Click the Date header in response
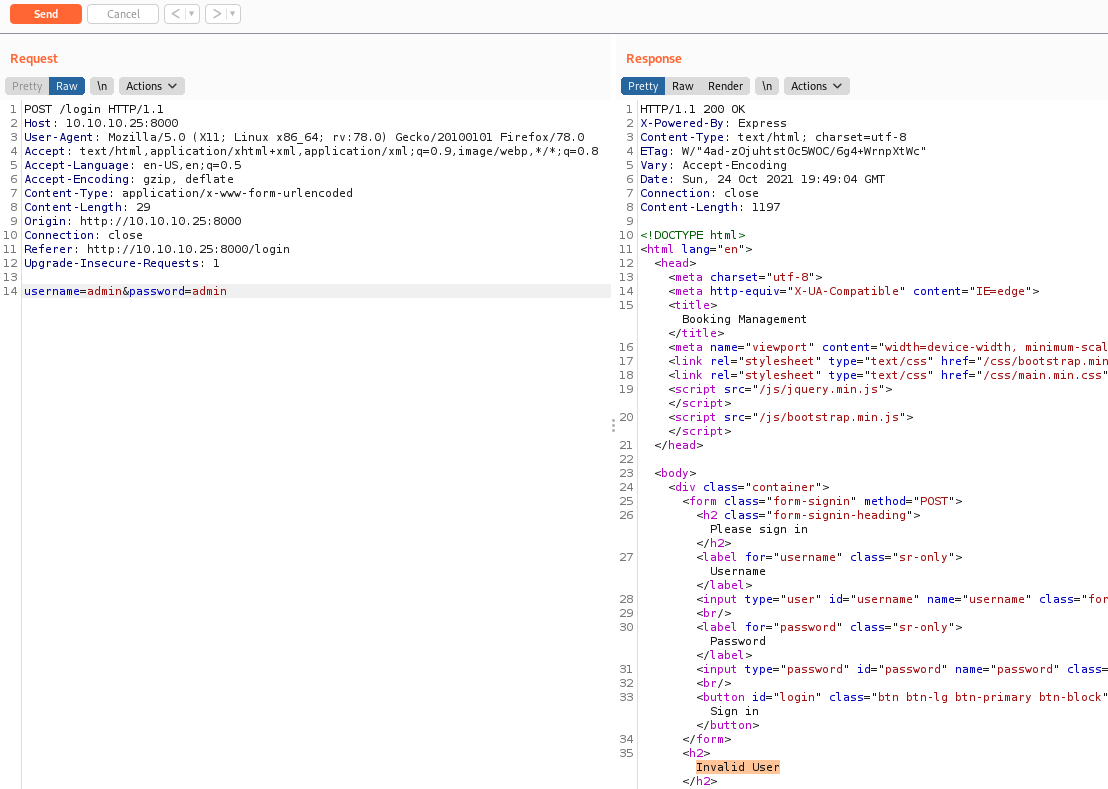This screenshot has width=1108, height=789. [762, 179]
